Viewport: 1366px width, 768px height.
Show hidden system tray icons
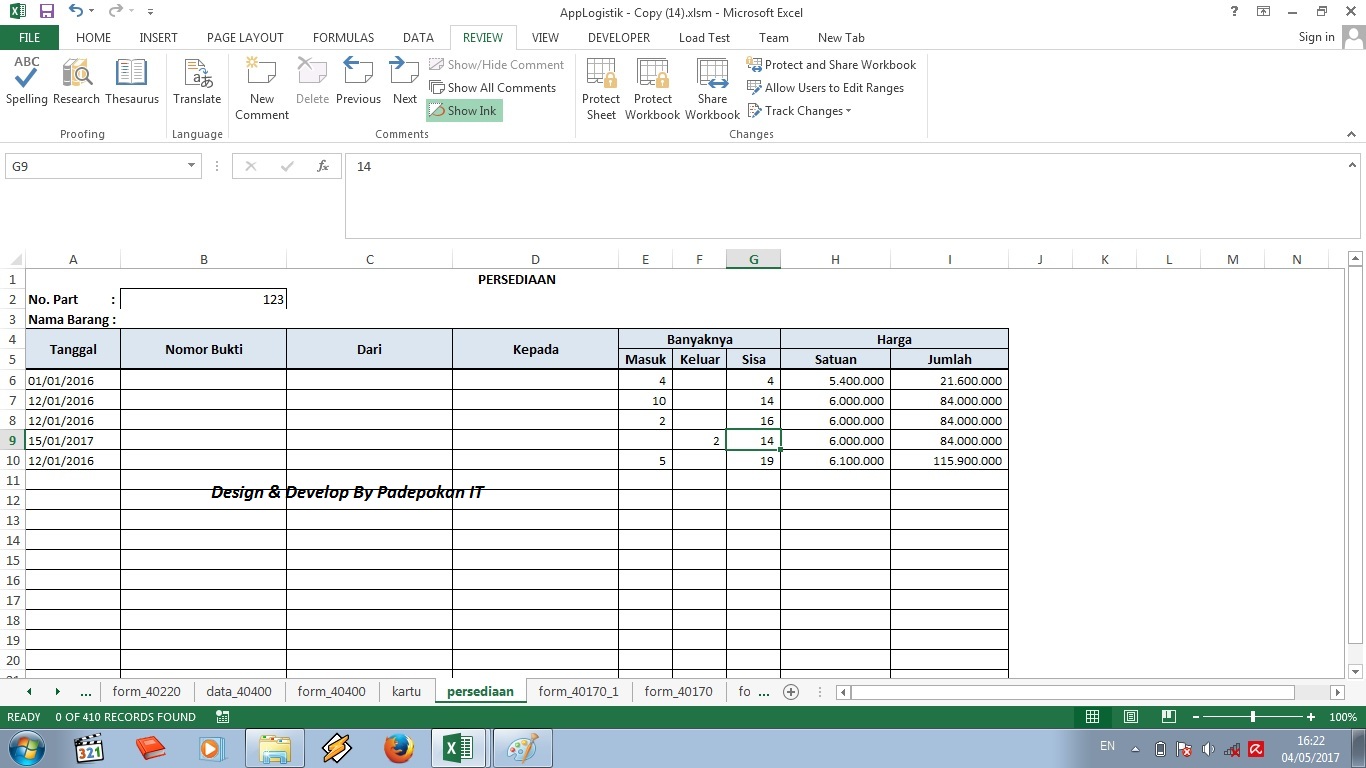1135,749
